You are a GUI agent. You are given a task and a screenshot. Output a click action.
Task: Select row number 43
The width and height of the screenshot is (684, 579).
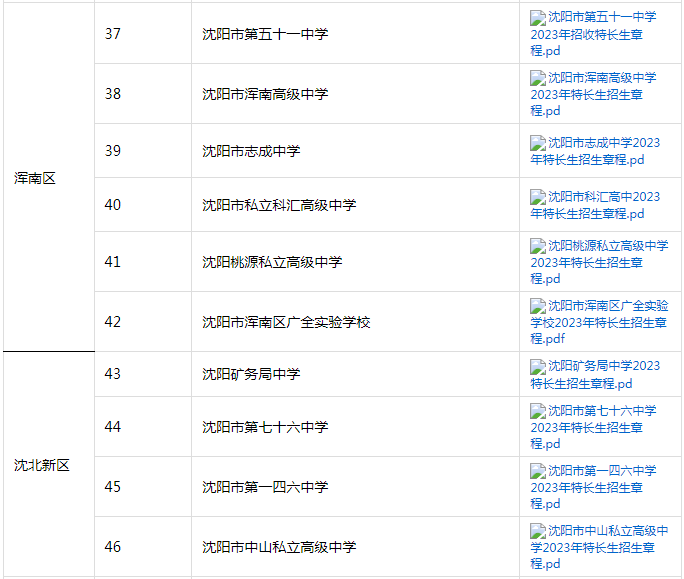[113, 373]
